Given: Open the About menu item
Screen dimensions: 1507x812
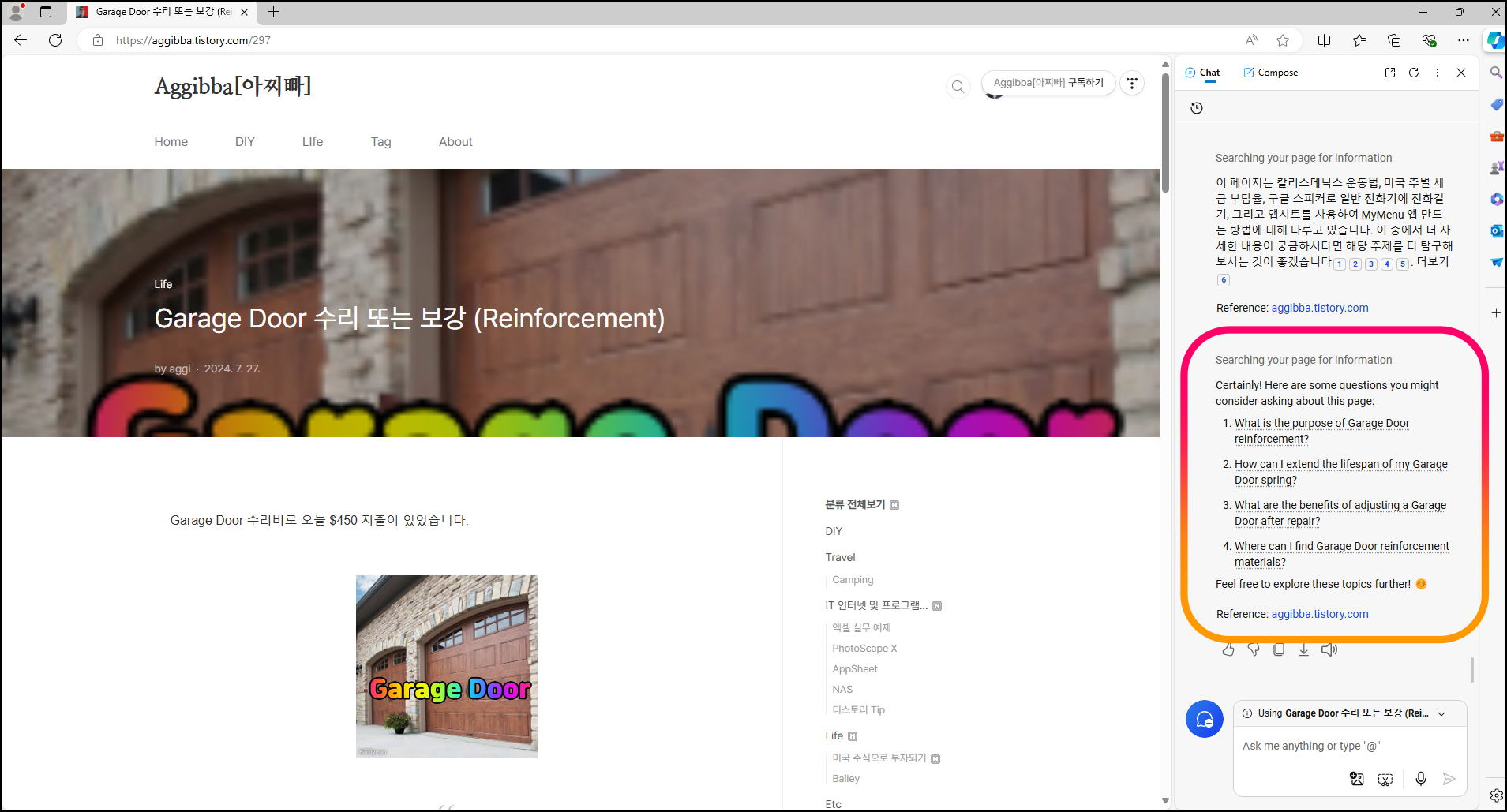Looking at the screenshot, I should coord(455,142).
